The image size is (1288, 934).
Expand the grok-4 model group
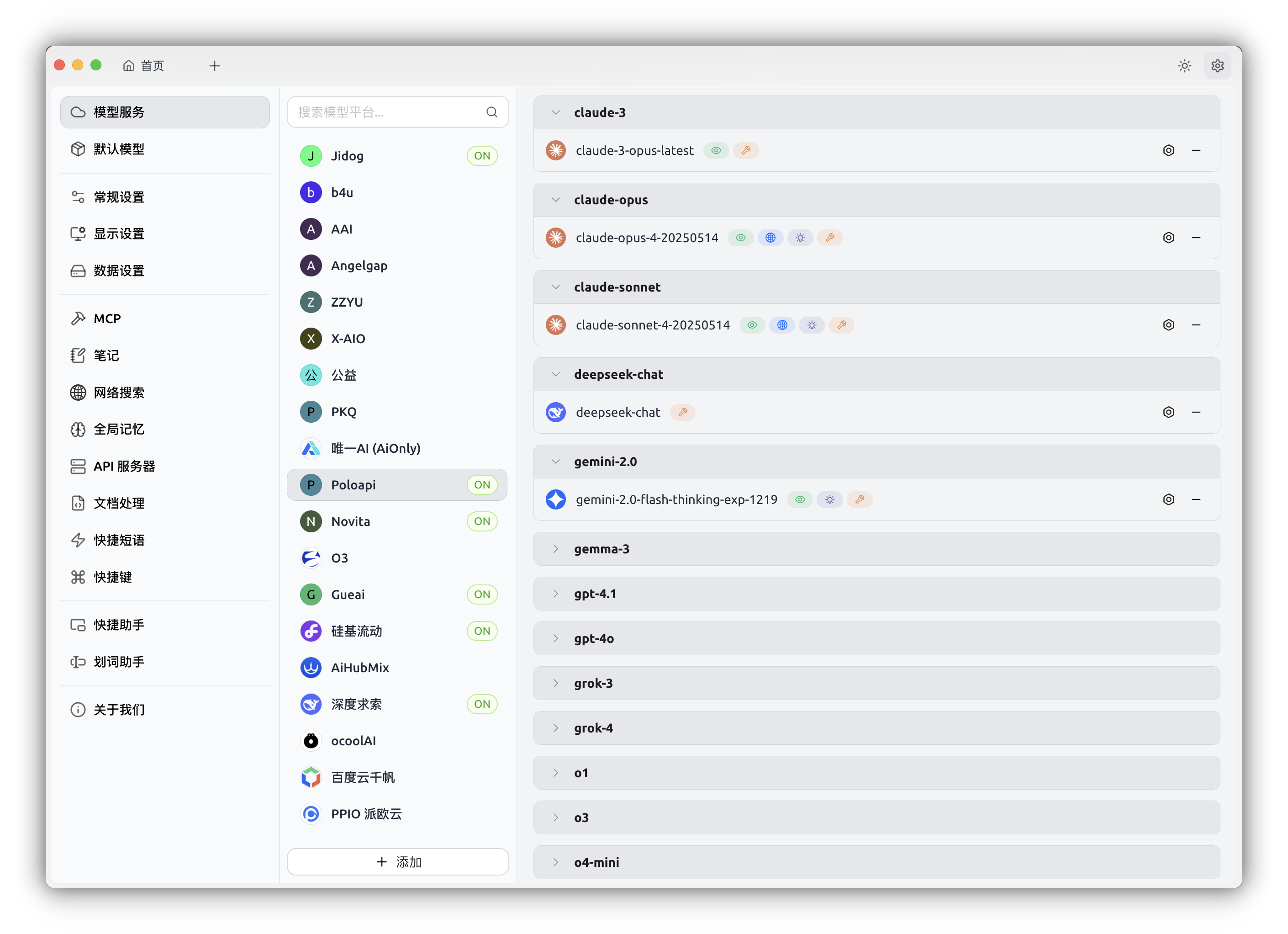pyautogui.click(x=876, y=728)
